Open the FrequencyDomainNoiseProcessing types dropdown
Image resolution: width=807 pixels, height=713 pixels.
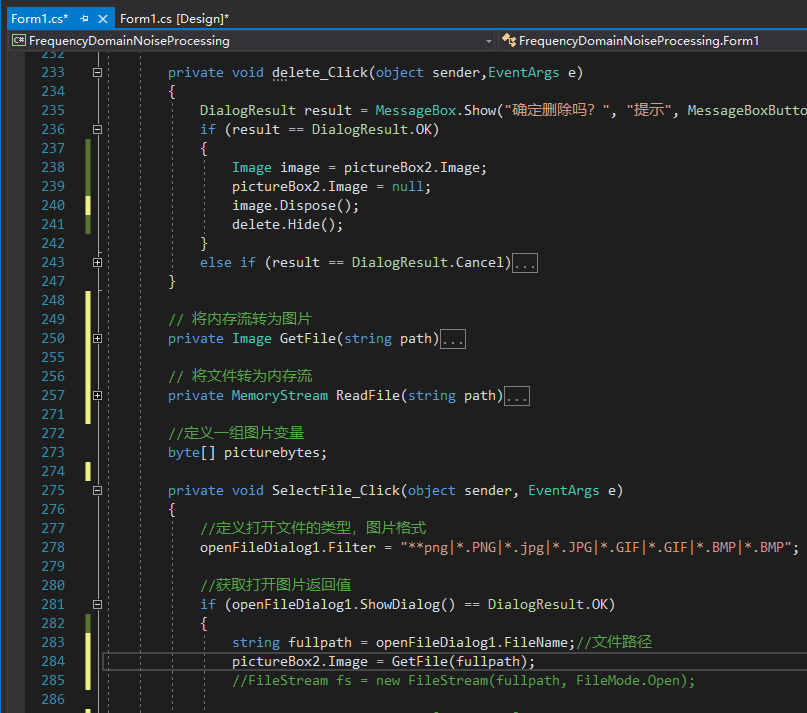pos(489,41)
